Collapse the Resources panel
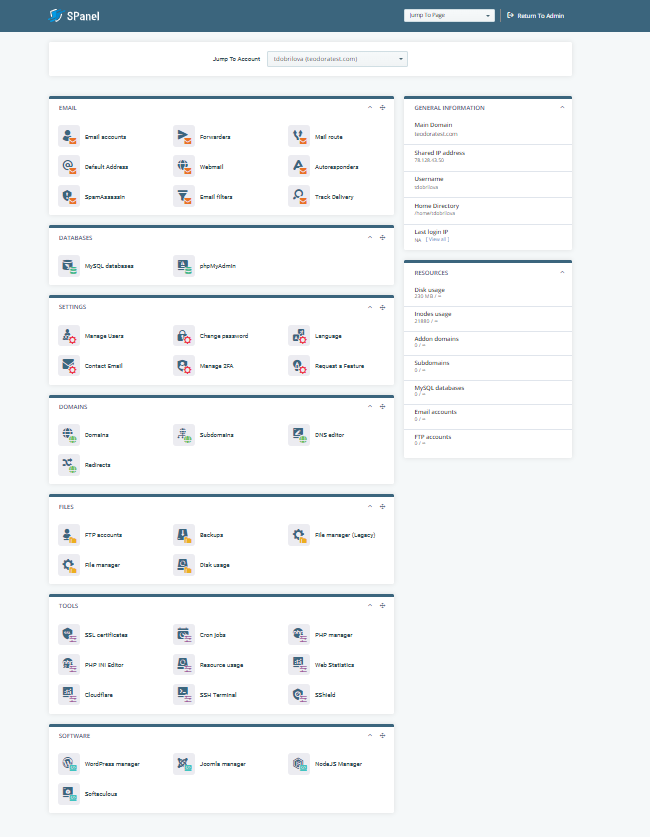Viewport: 650px width, 837px height. [x=562, y=272]
